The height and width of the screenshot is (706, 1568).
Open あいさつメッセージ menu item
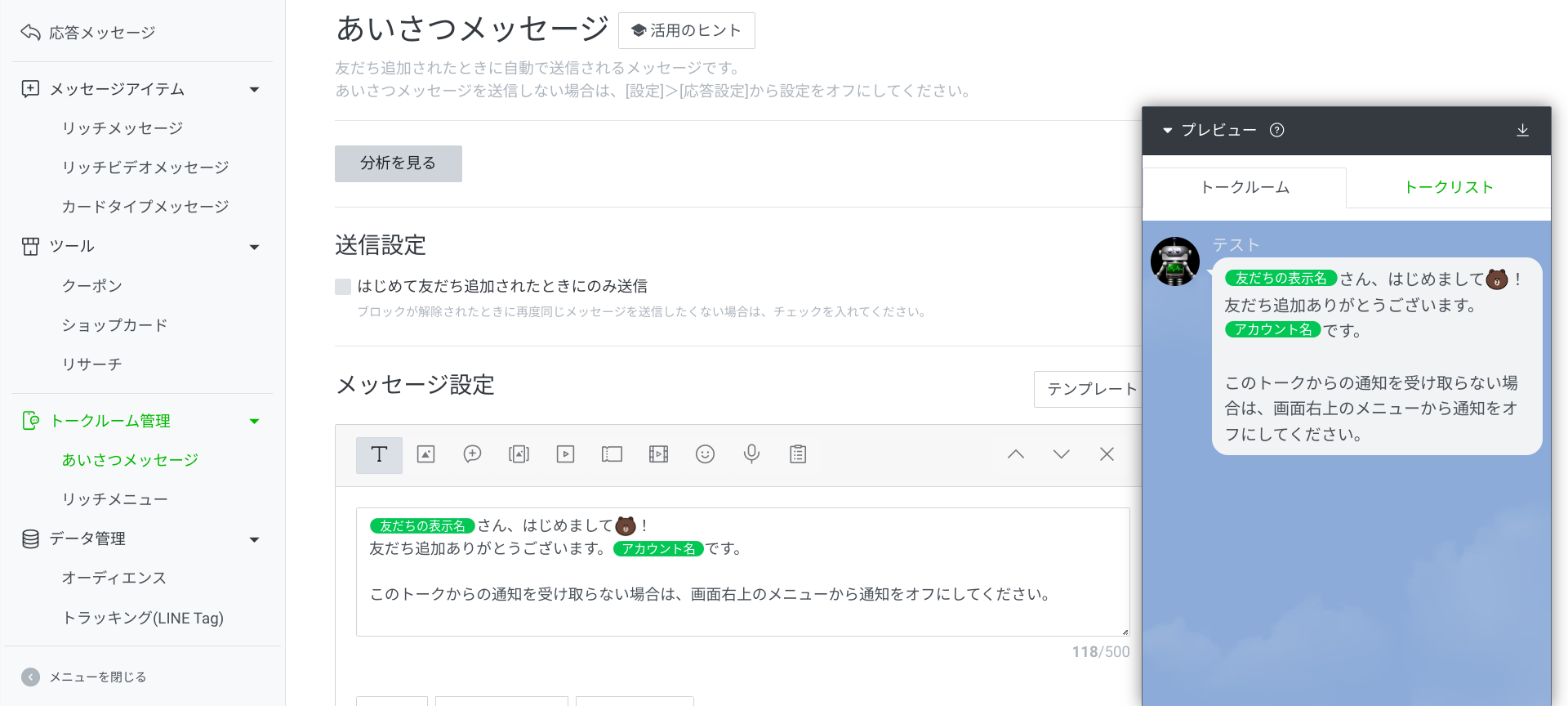tap(131, 460)
